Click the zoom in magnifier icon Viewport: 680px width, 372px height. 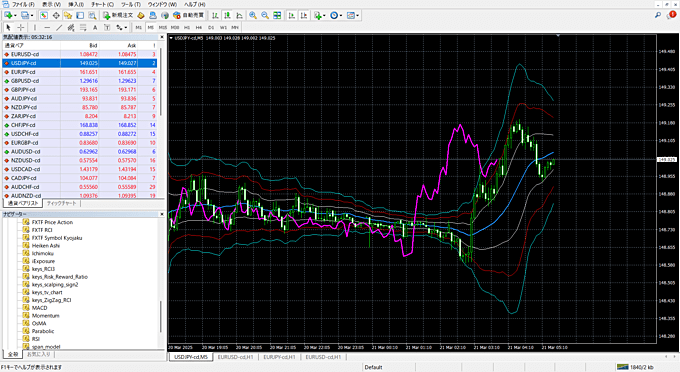pos(253,15)
